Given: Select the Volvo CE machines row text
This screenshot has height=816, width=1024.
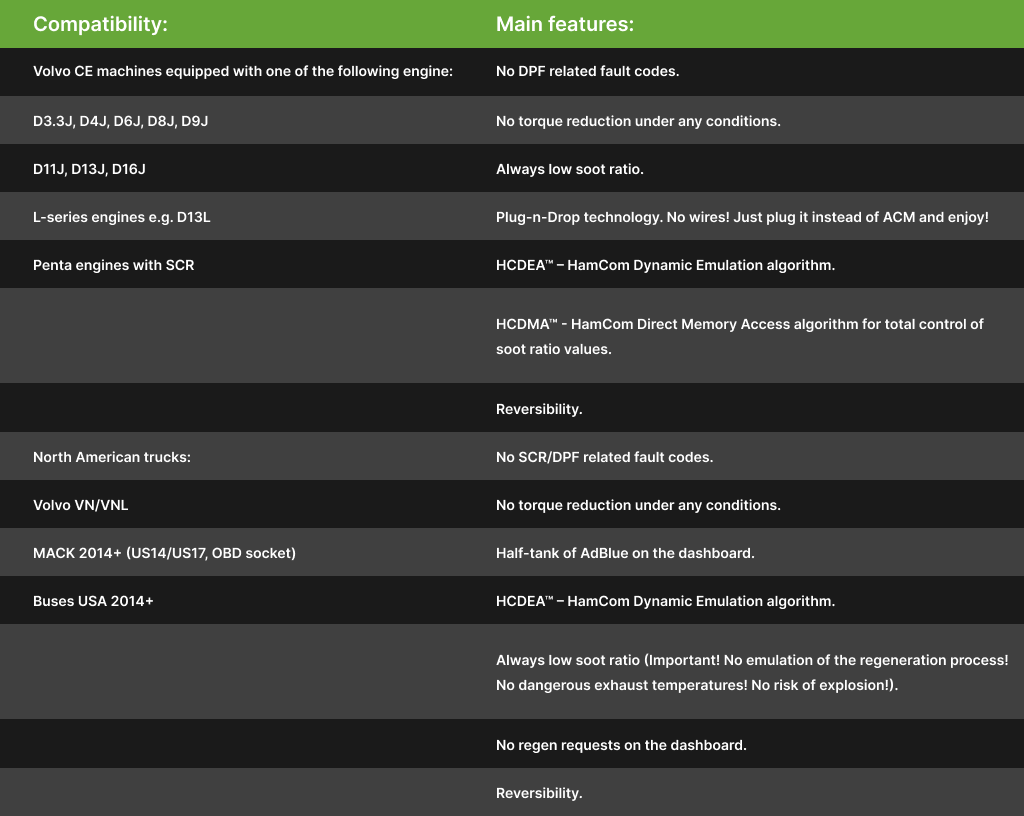Looking at the screenshot, I should coord(243,72).
